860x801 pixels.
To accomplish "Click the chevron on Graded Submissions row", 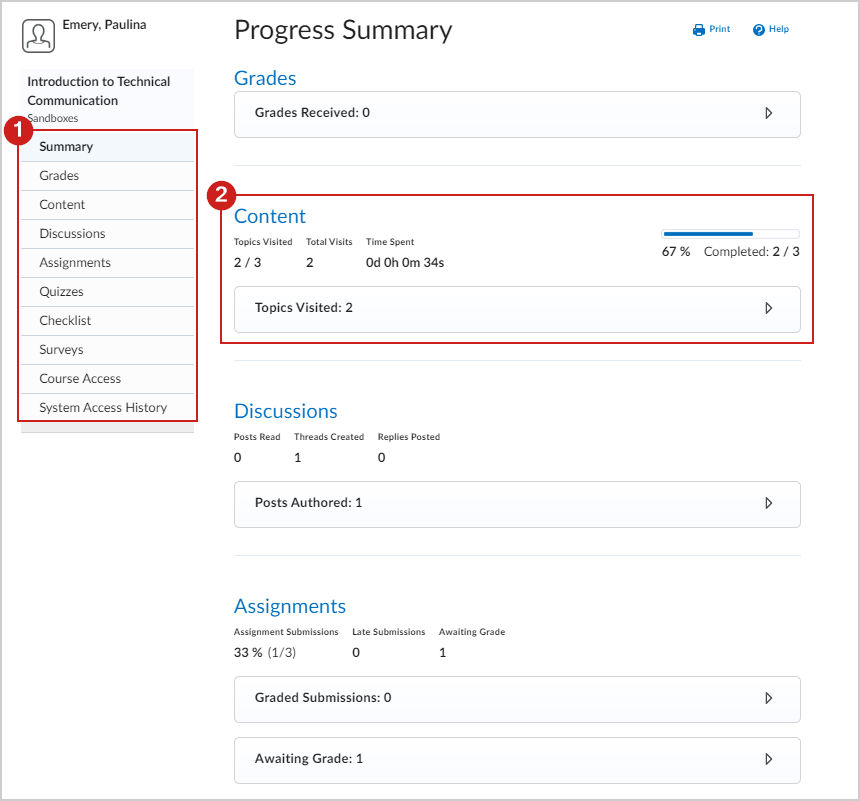I will [x=769, y=699].
